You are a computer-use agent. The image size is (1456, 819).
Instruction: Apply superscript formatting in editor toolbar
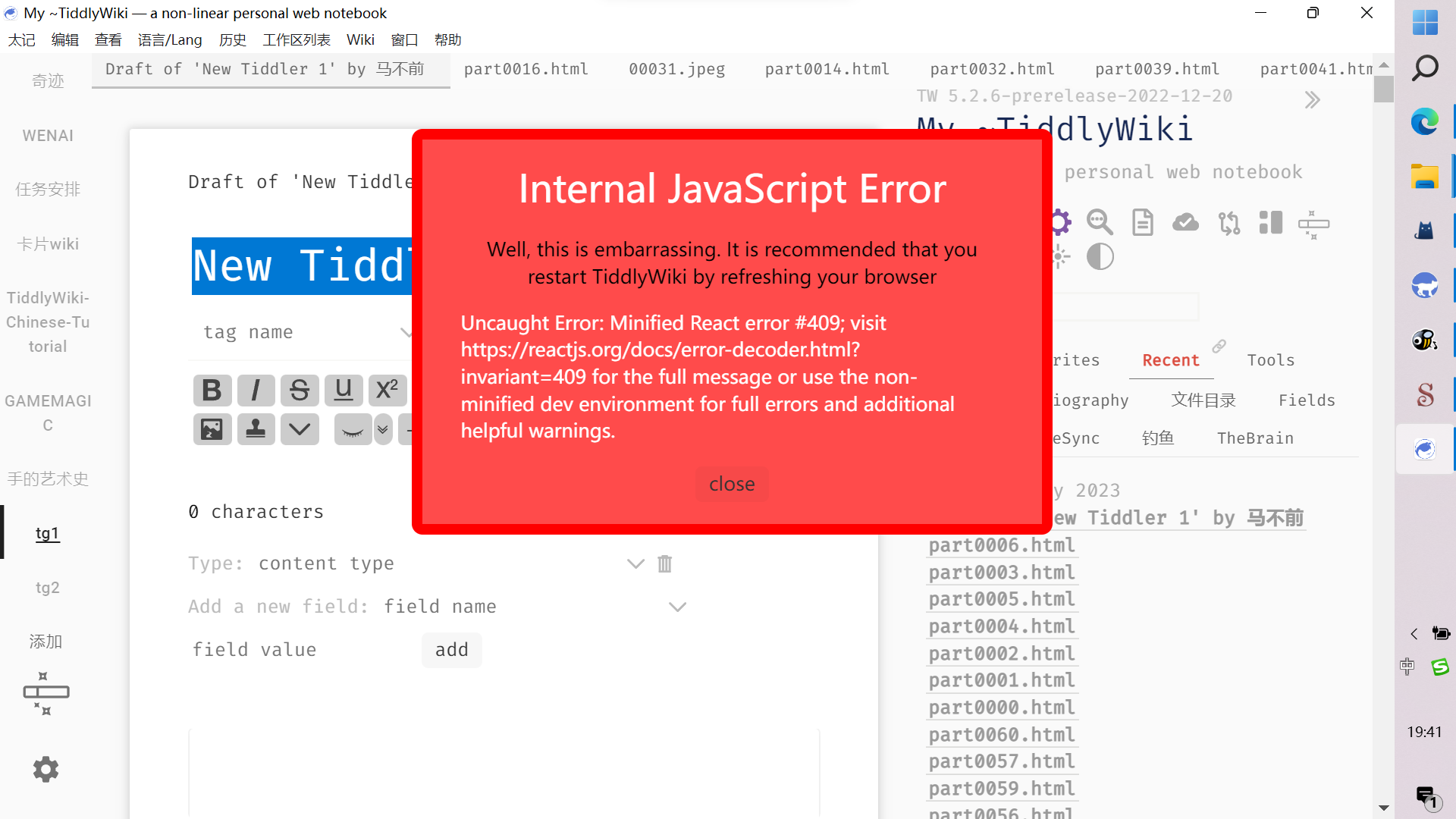pos(388,391)
